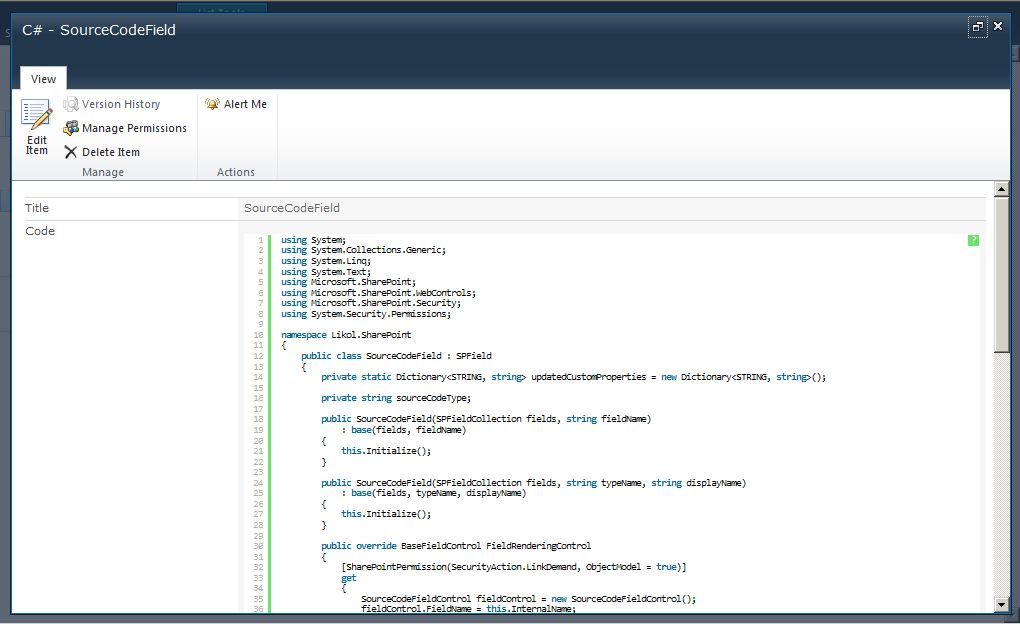Click the 'using System;' code line

coord(314,240)
